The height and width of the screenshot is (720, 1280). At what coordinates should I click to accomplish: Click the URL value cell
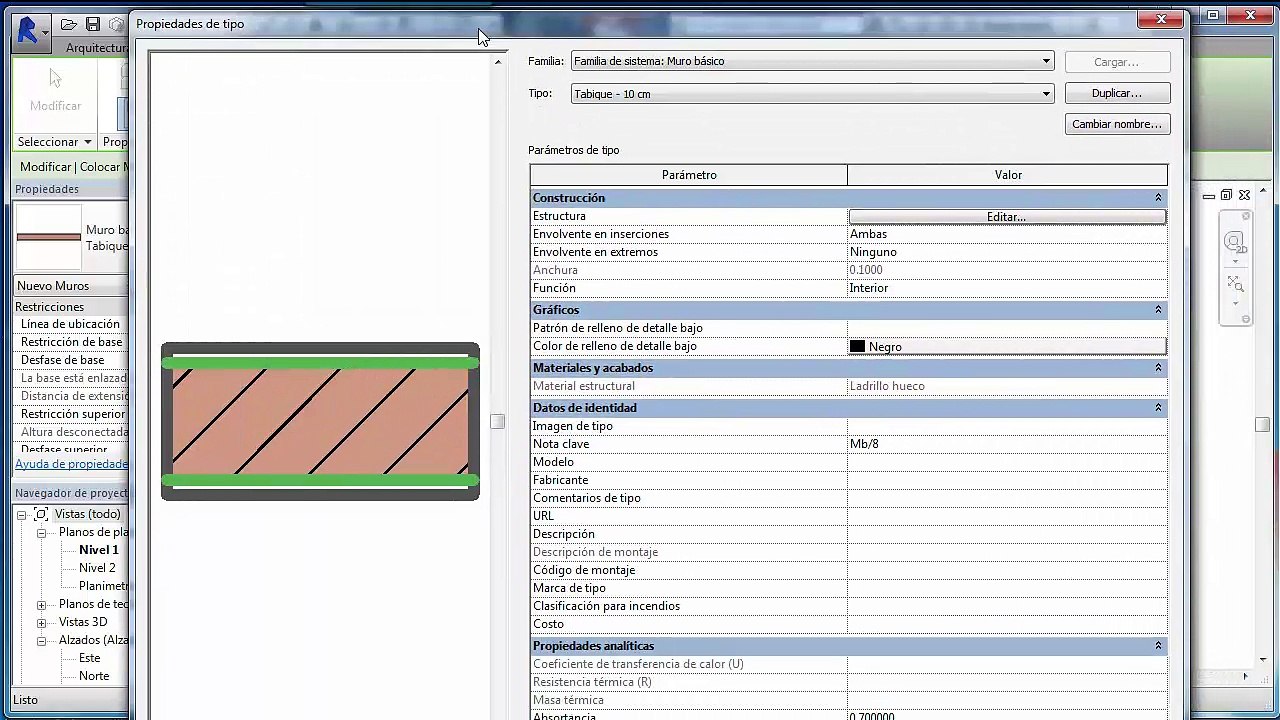1007,516
